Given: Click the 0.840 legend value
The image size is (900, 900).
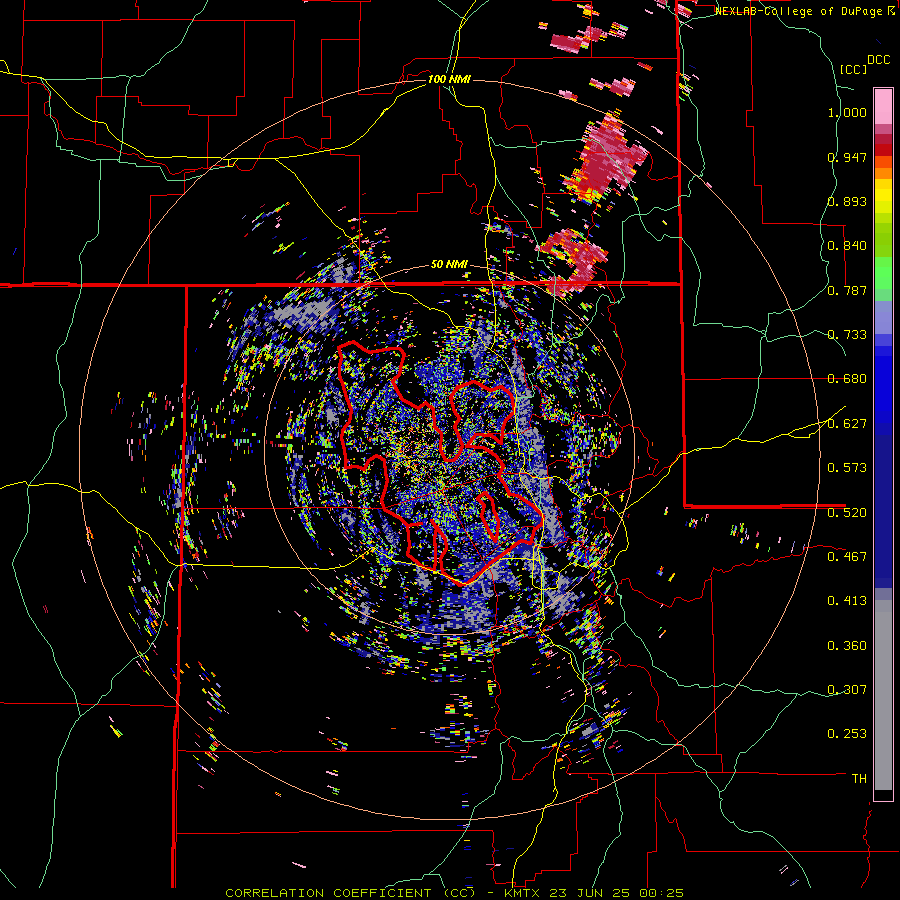Looking at the screenshot, I should (847, 246).
